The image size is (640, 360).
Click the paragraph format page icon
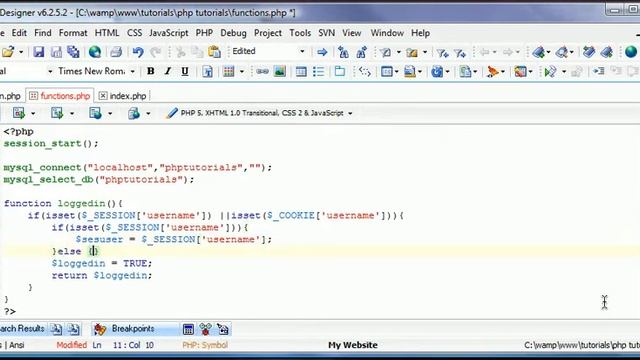tap(207, 72)
